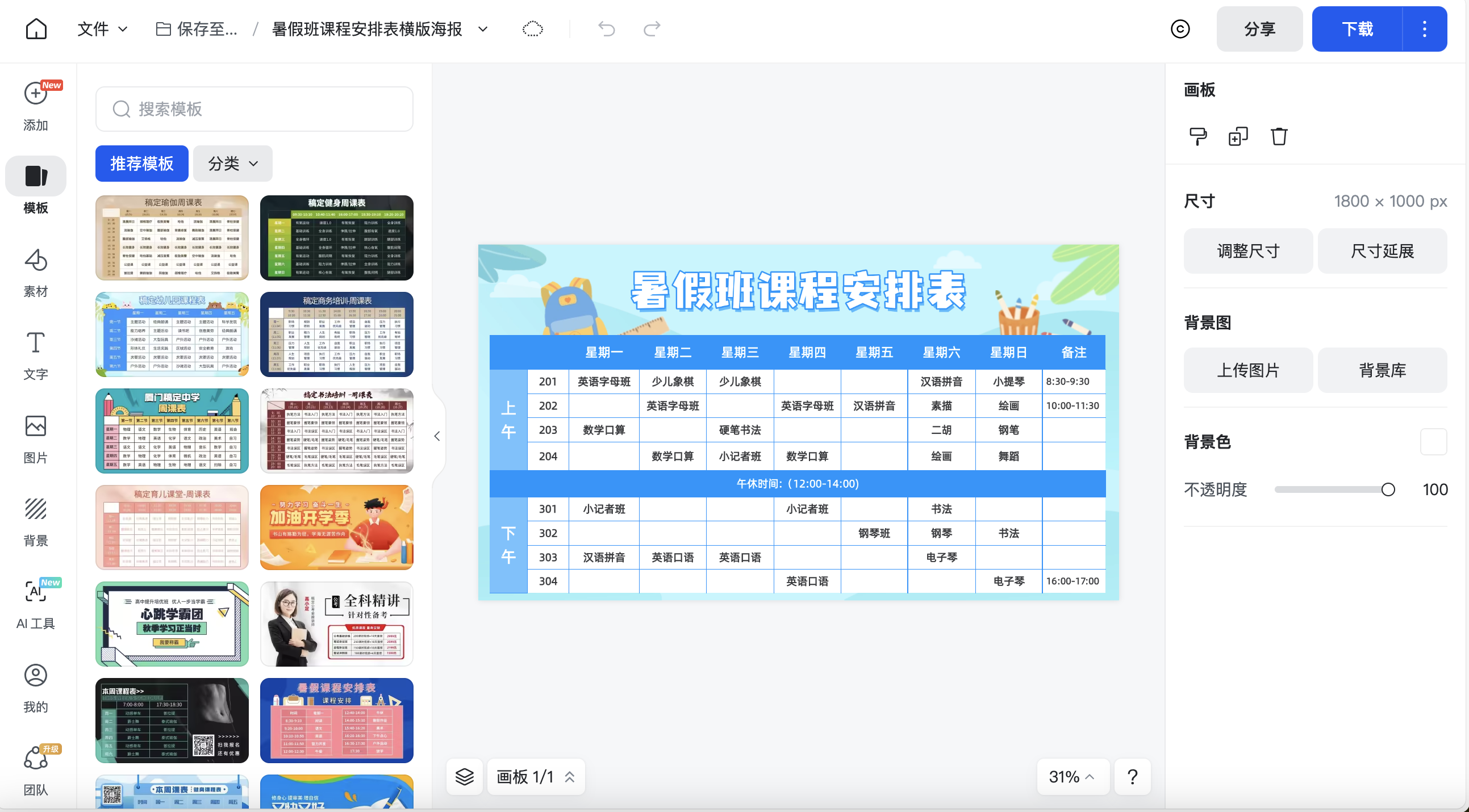Expand the 分类 category dropdown
This screenshot has width=1469, height=812.
pos(233,164)
